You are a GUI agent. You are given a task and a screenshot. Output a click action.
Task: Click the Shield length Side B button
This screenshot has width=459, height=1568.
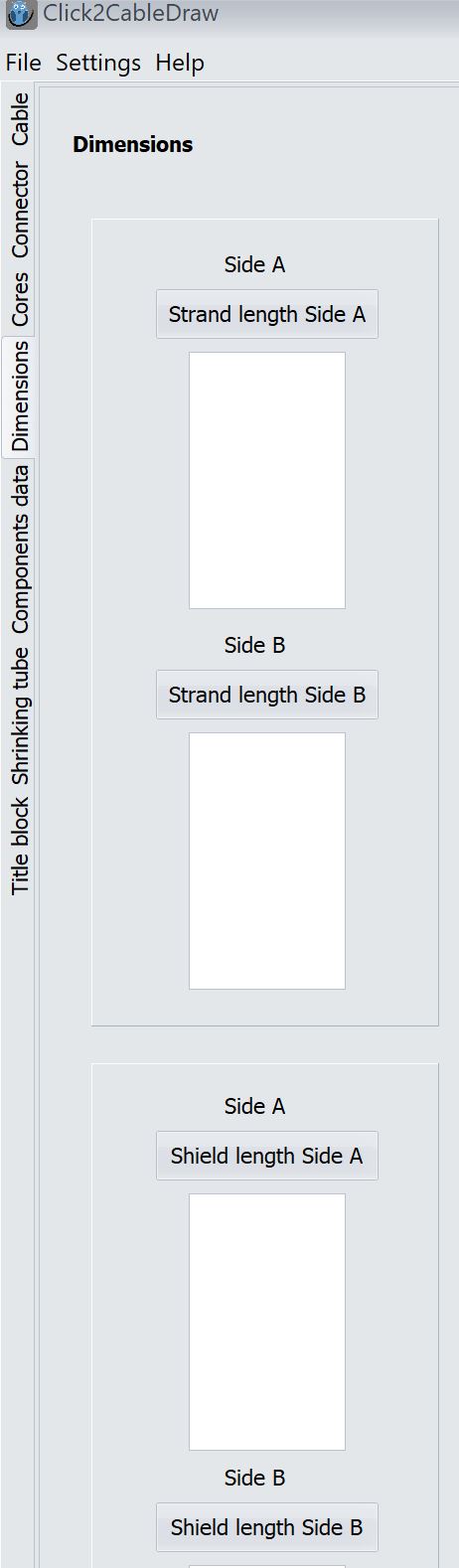point(267,1527)
